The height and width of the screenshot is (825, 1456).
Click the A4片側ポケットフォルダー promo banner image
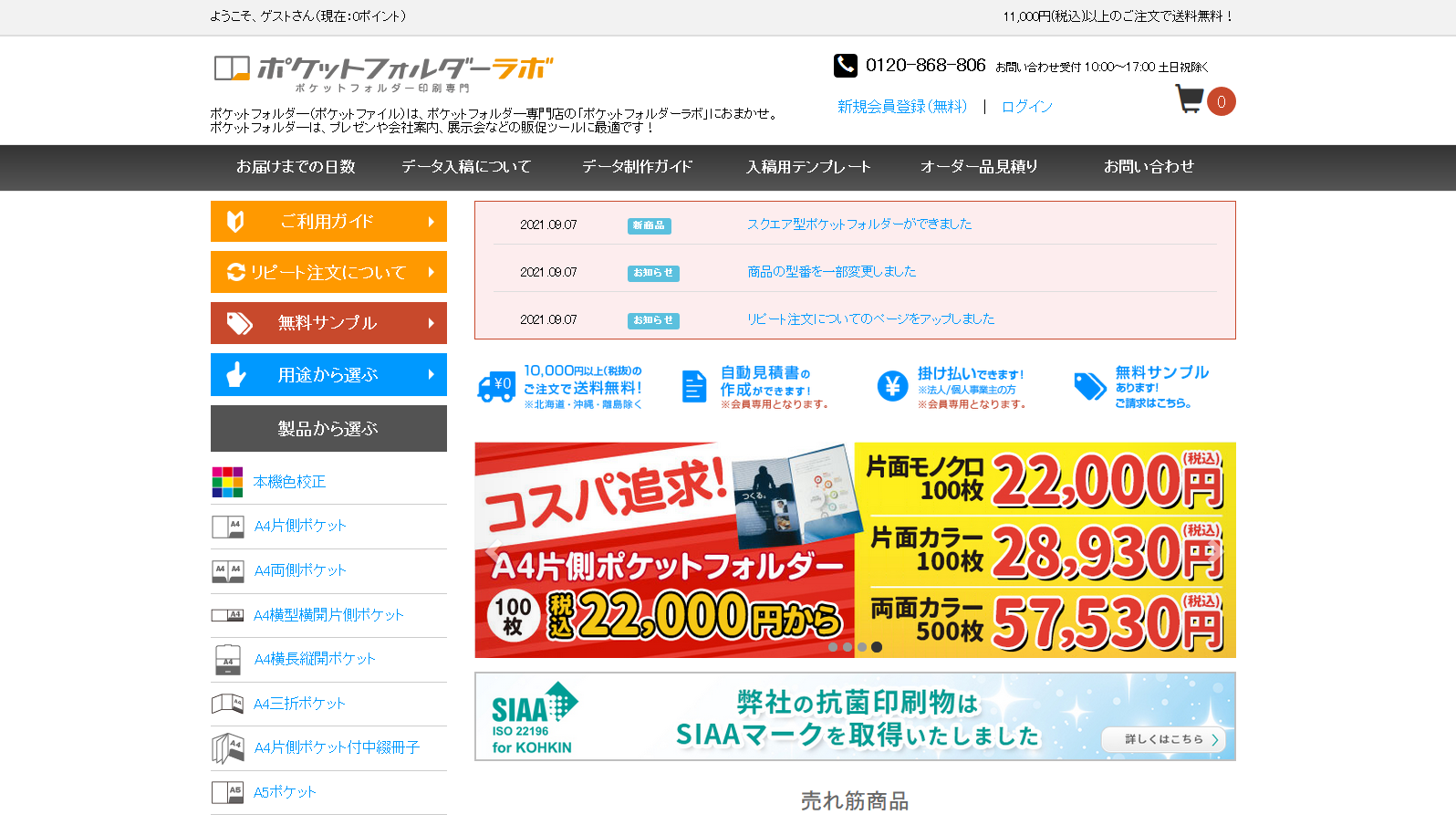click(855, 550)
